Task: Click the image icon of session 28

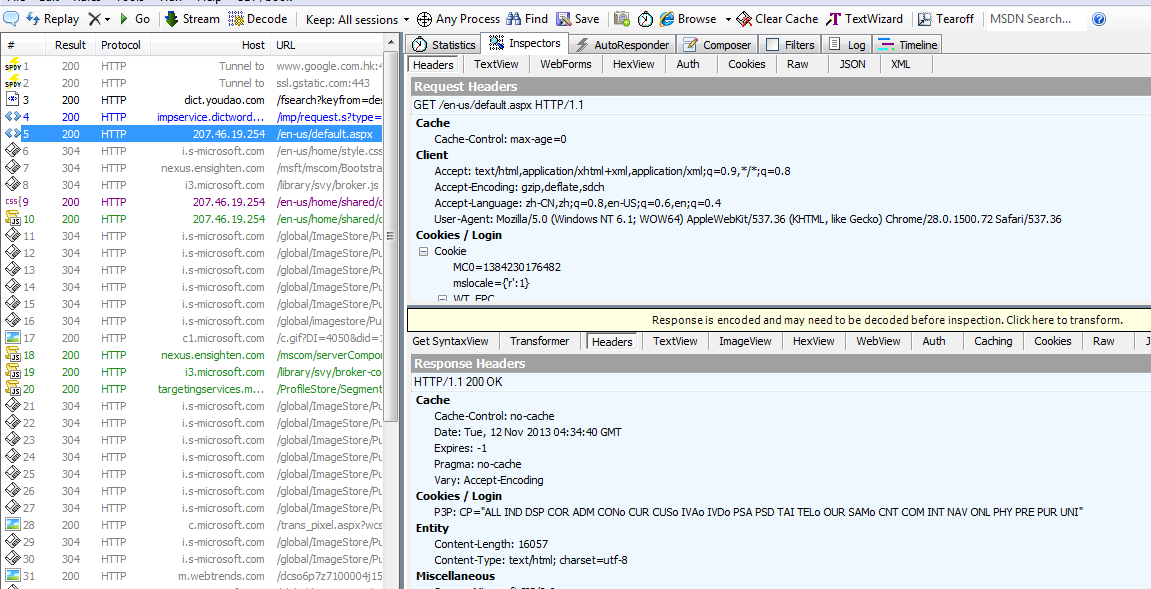Action: (x=13, y=524)
